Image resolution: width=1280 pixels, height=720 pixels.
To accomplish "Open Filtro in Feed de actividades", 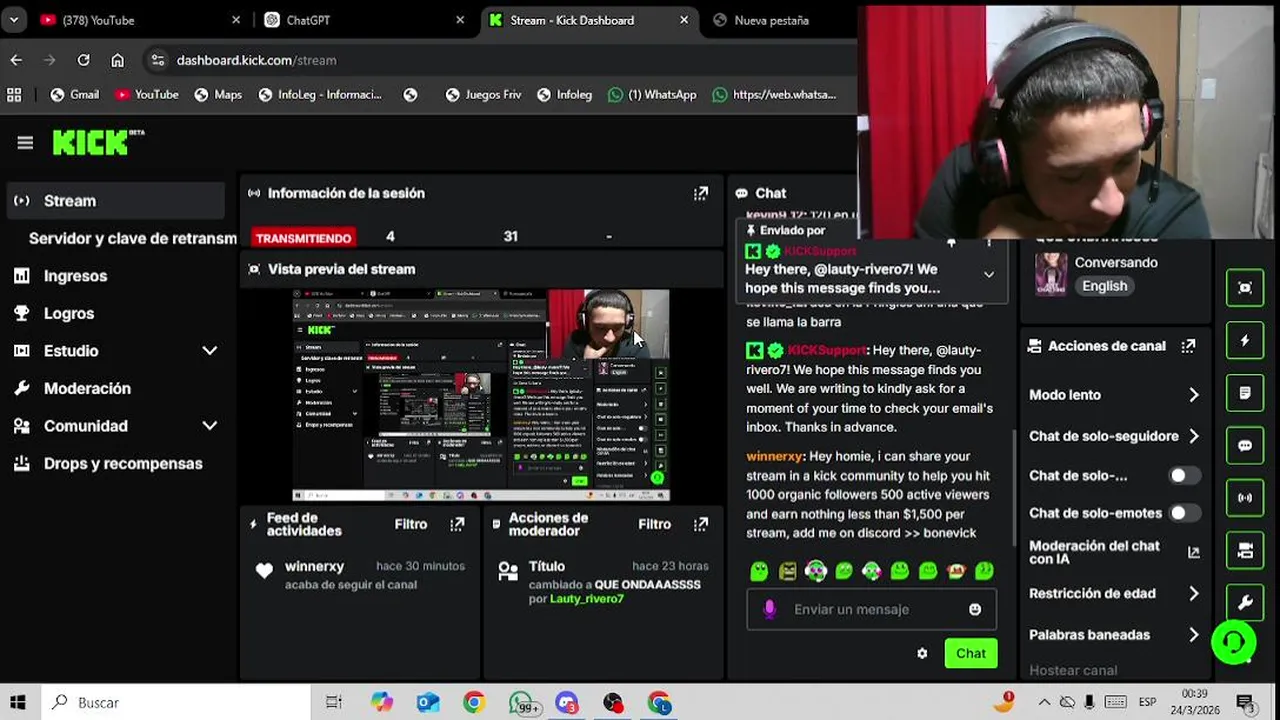I will click(x=411, y=524).
